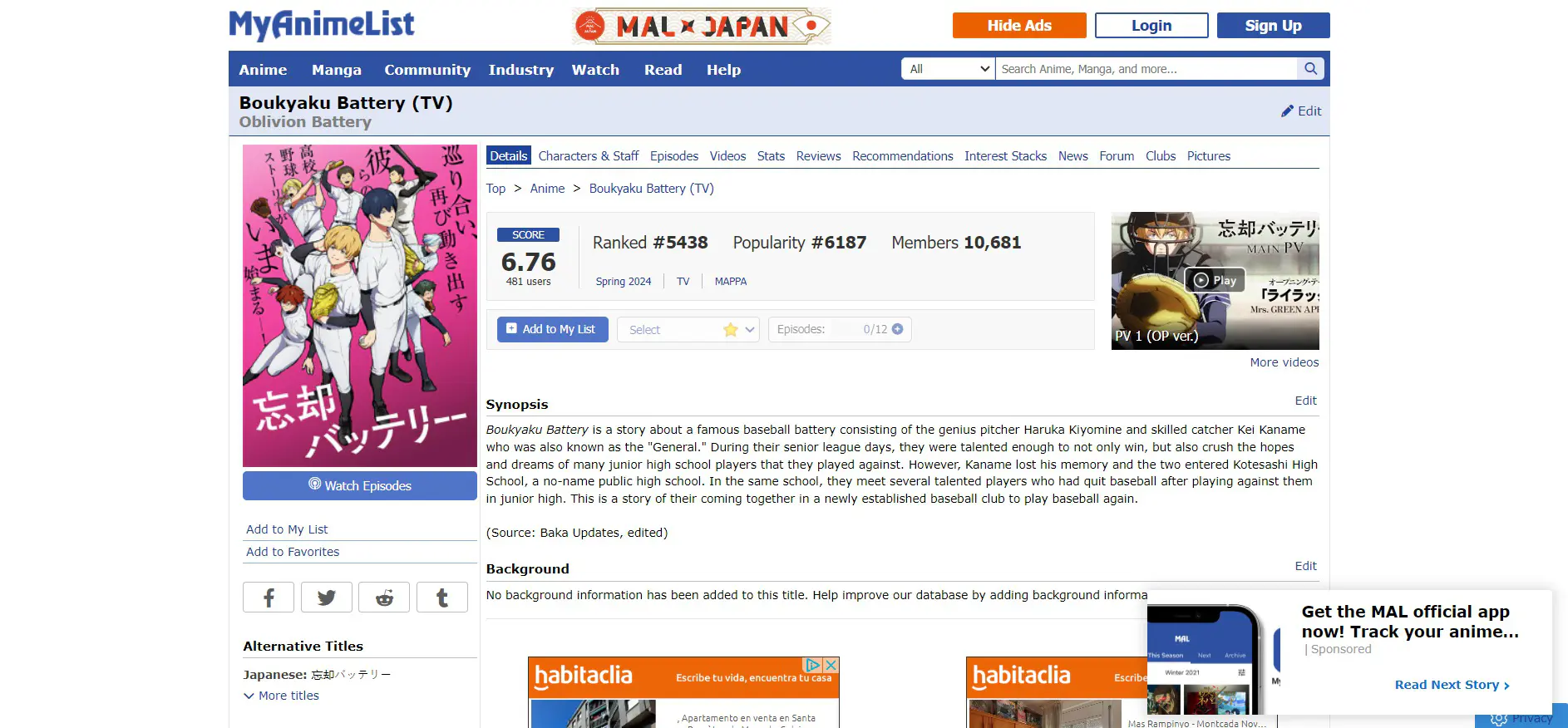This screenshot has height=728, width=1568.
Task: Share via Twitter bird icon
Action: click(x=326, y=598)
